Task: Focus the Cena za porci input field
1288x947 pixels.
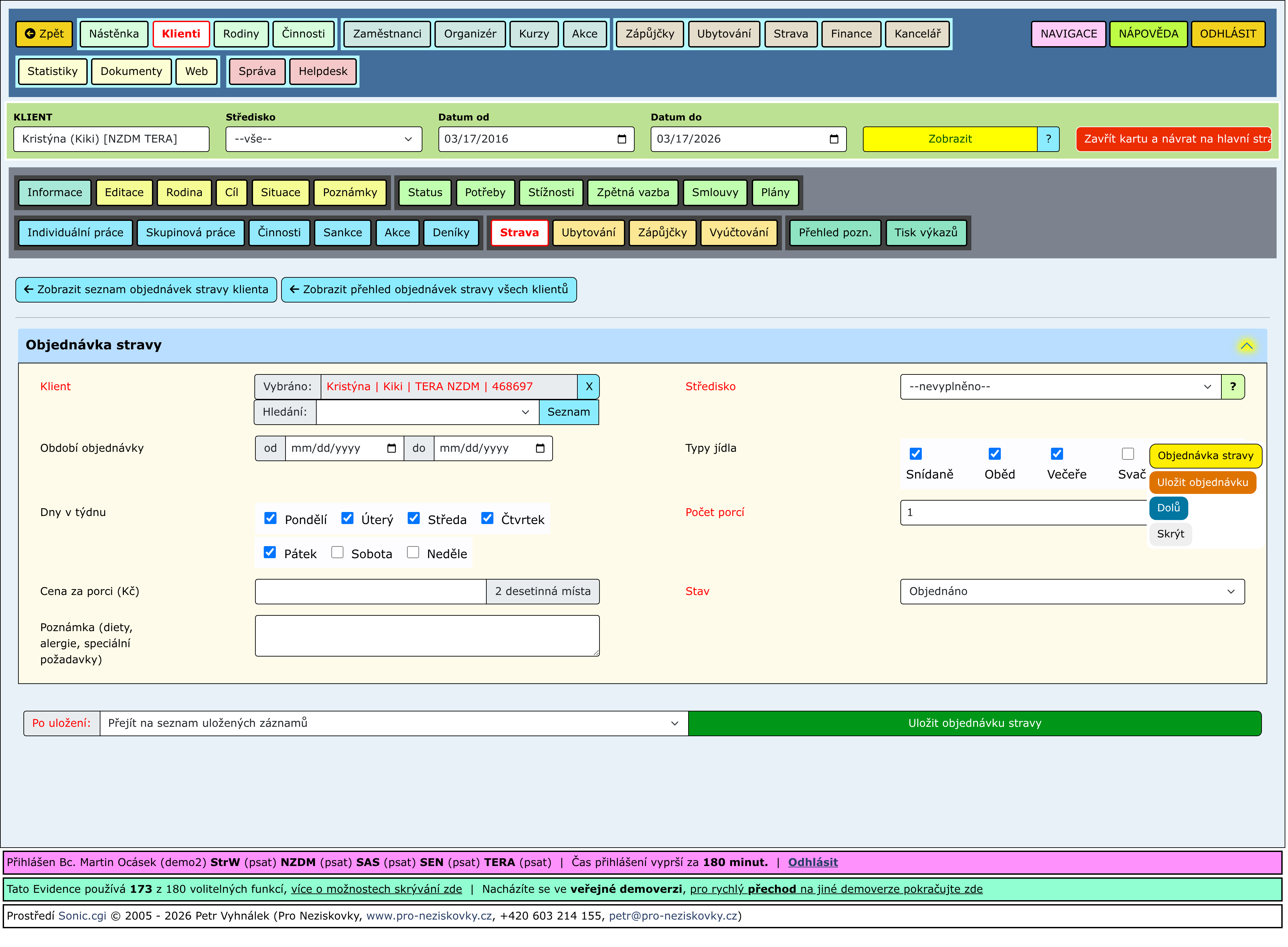Action: coord(371,592)
